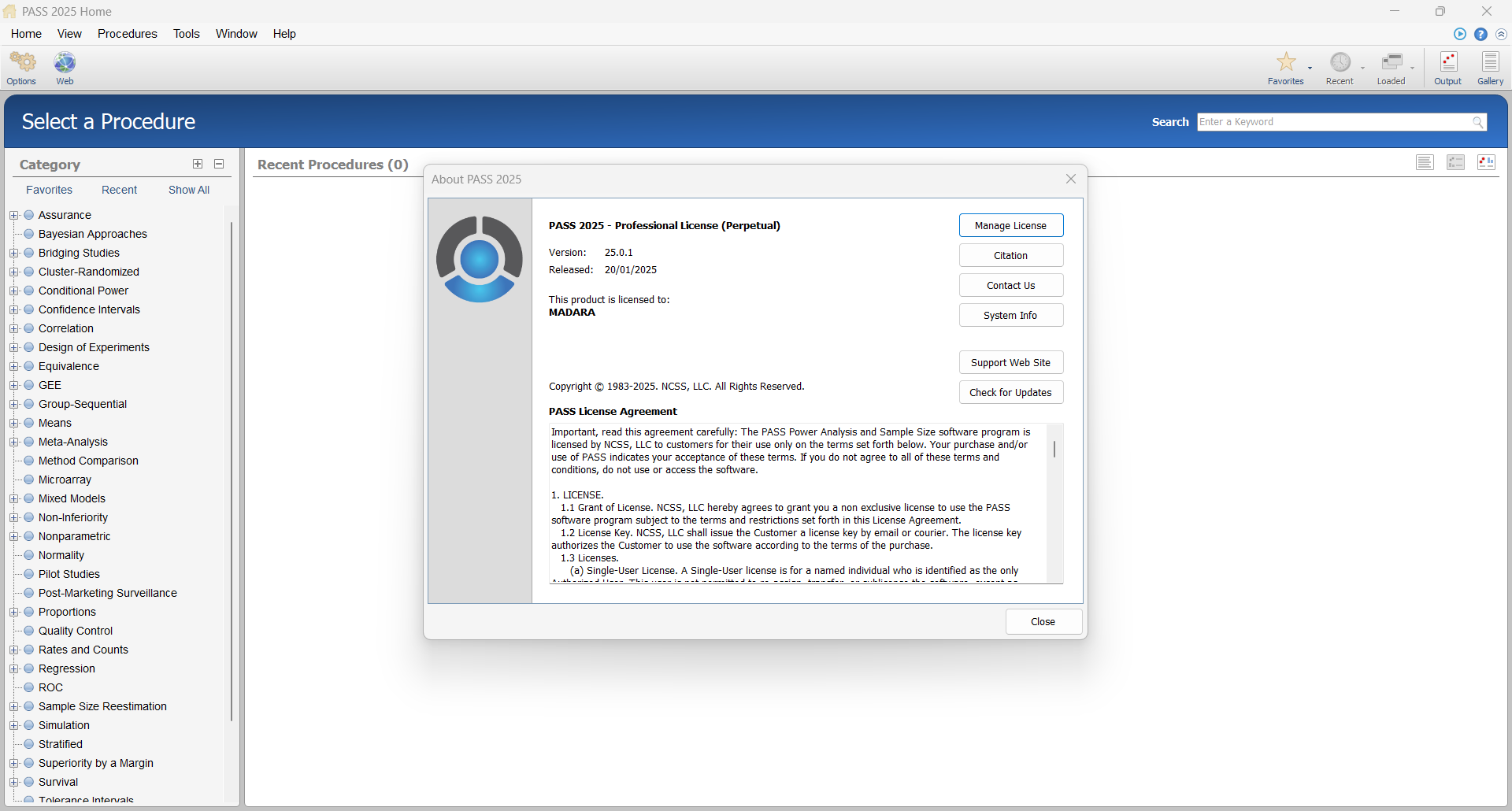The width and height of the screenshot is (1512, 811).
Task: Expand the Bridging Studies category
Action: coord(13,253)
